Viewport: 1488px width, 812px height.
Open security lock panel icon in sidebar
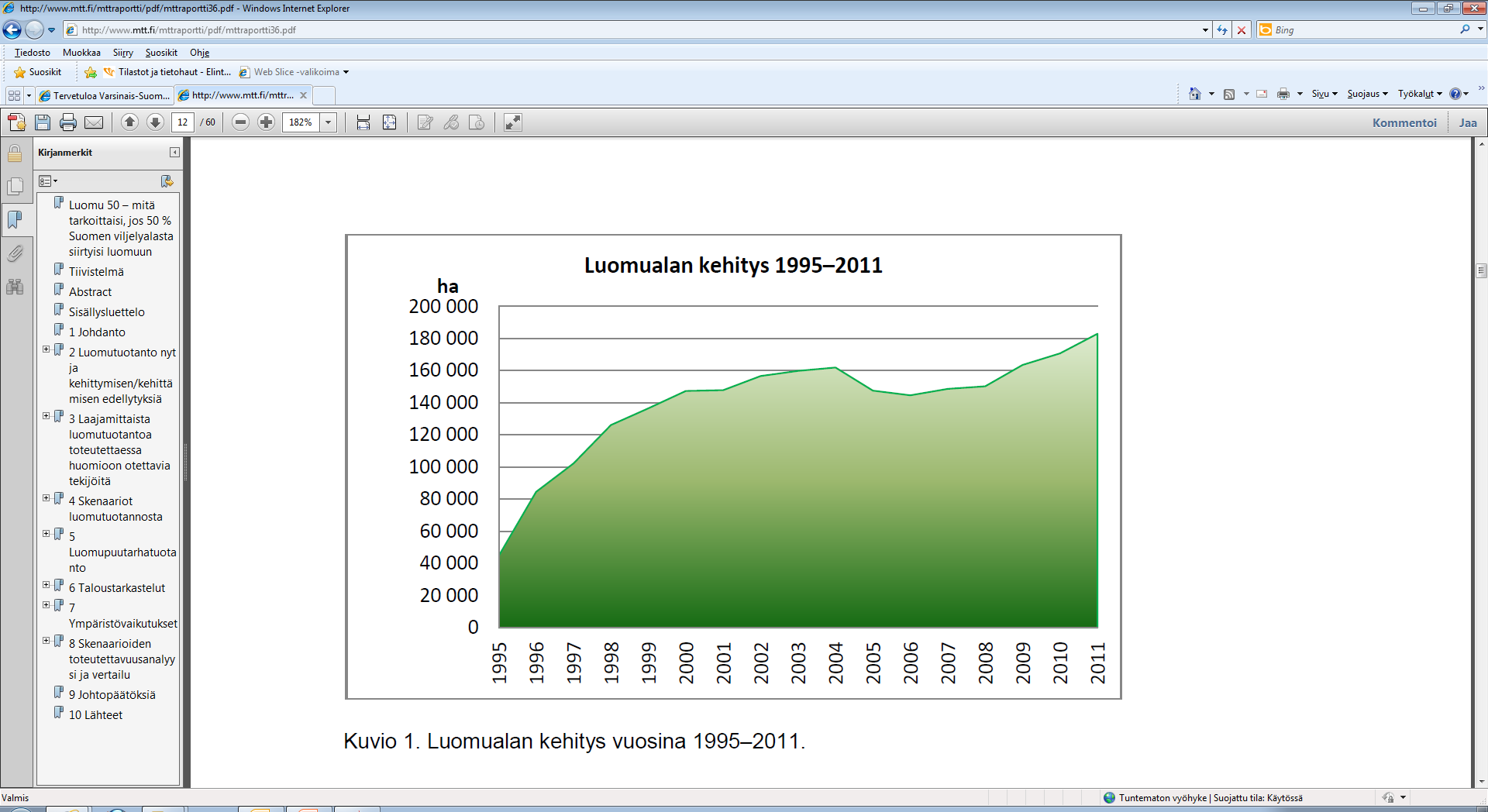click(15, 153)
